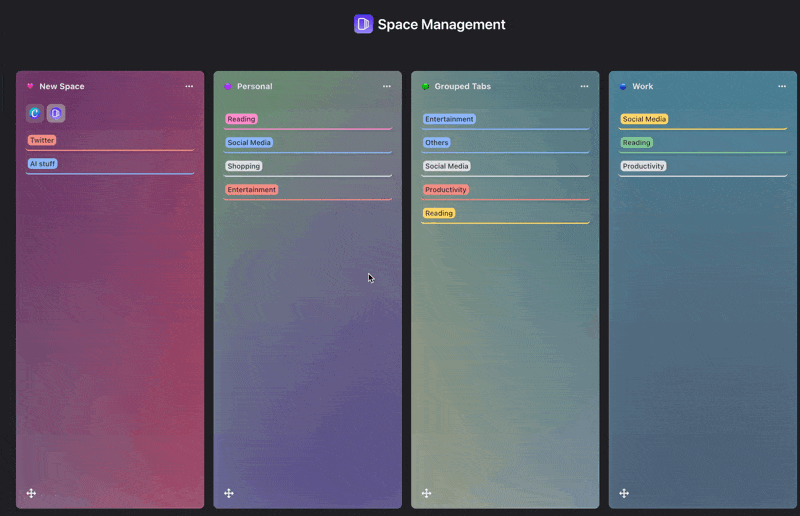This screenshot has height=516, width=800.
Task: Expand the Reading group in Personal
Action: [241, 119]
